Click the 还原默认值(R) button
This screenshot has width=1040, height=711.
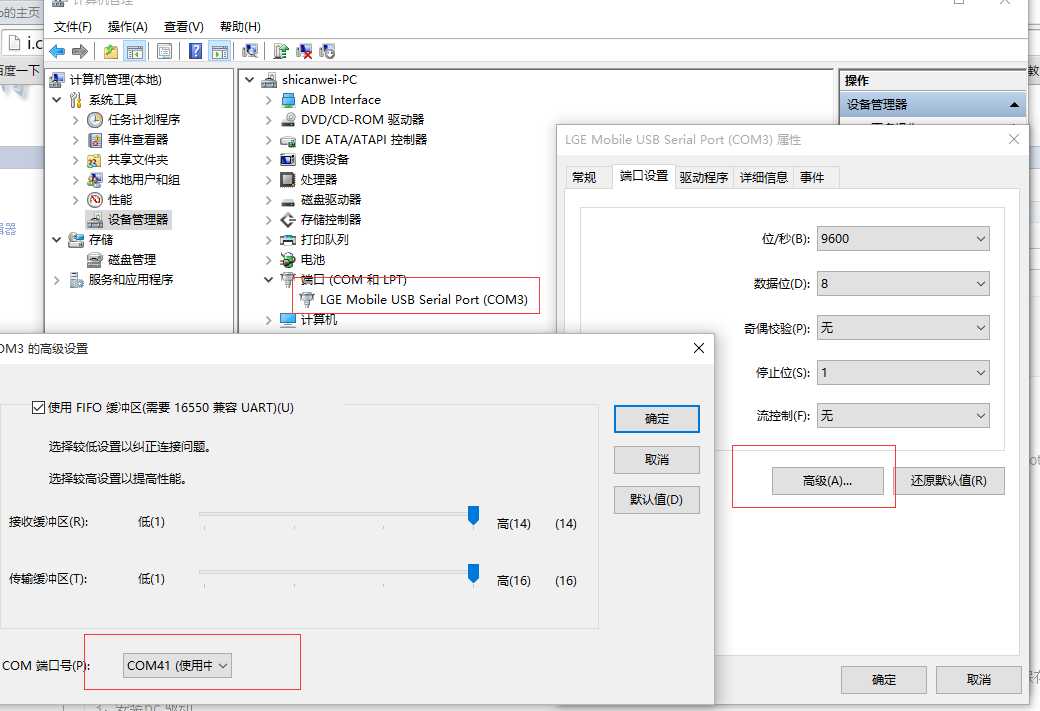949,481
